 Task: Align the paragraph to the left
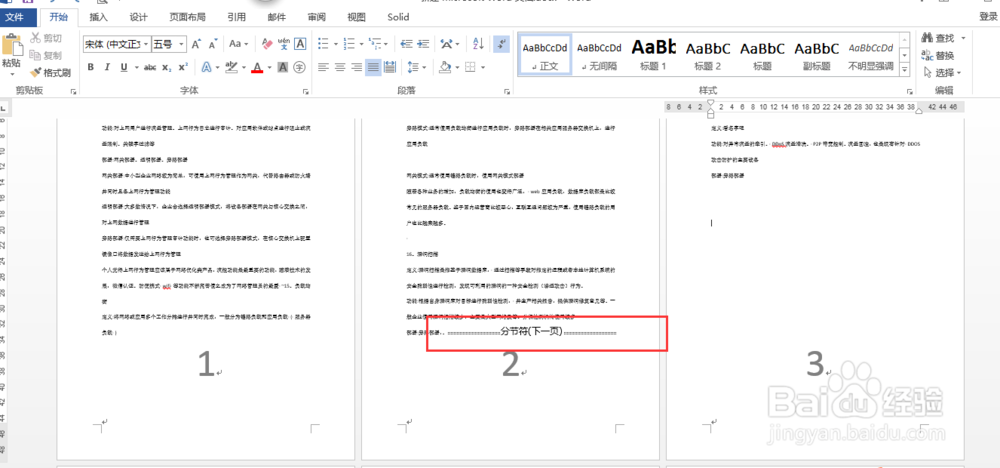323,67
